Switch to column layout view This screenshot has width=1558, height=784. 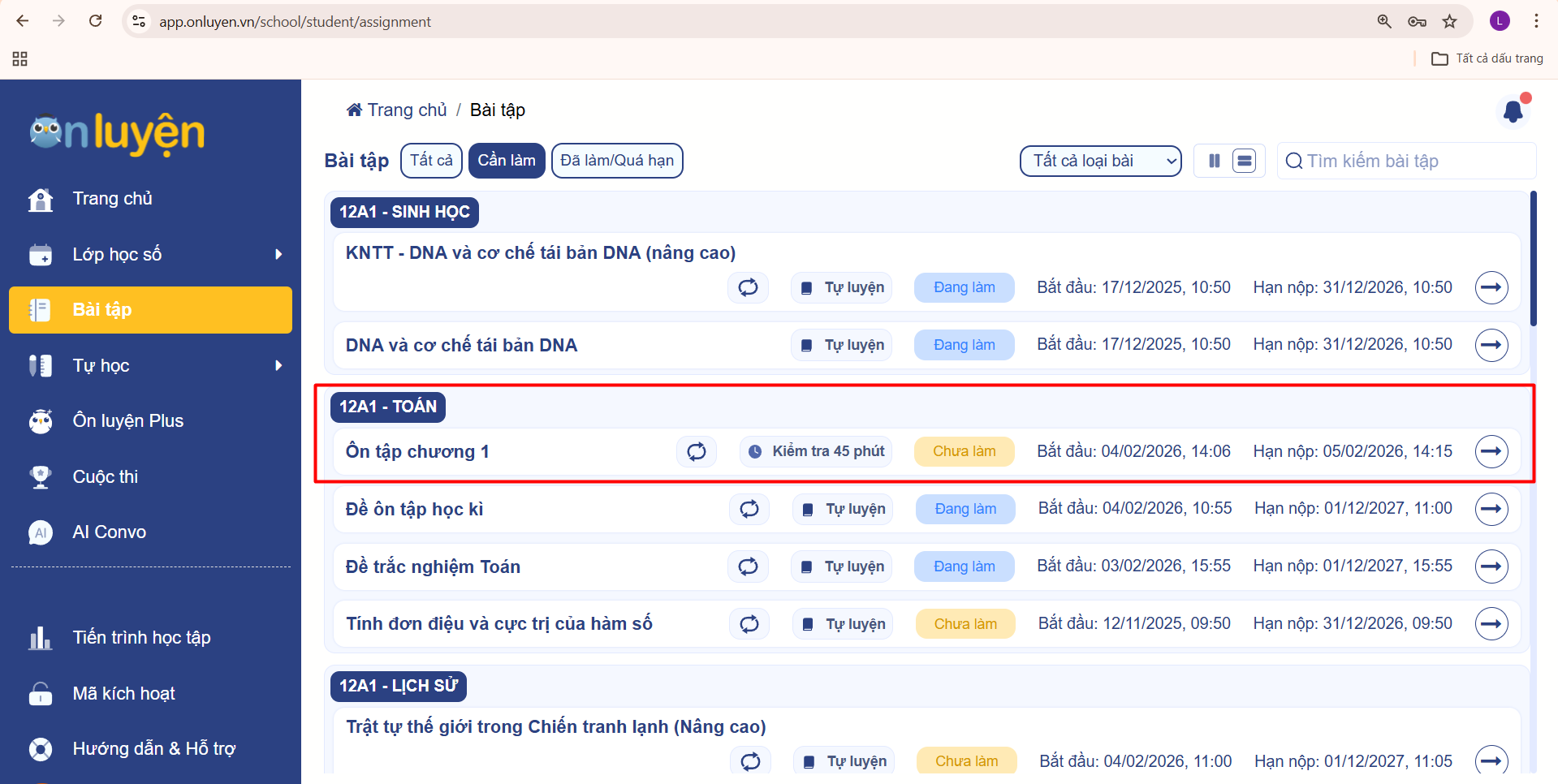(1214, 161)
